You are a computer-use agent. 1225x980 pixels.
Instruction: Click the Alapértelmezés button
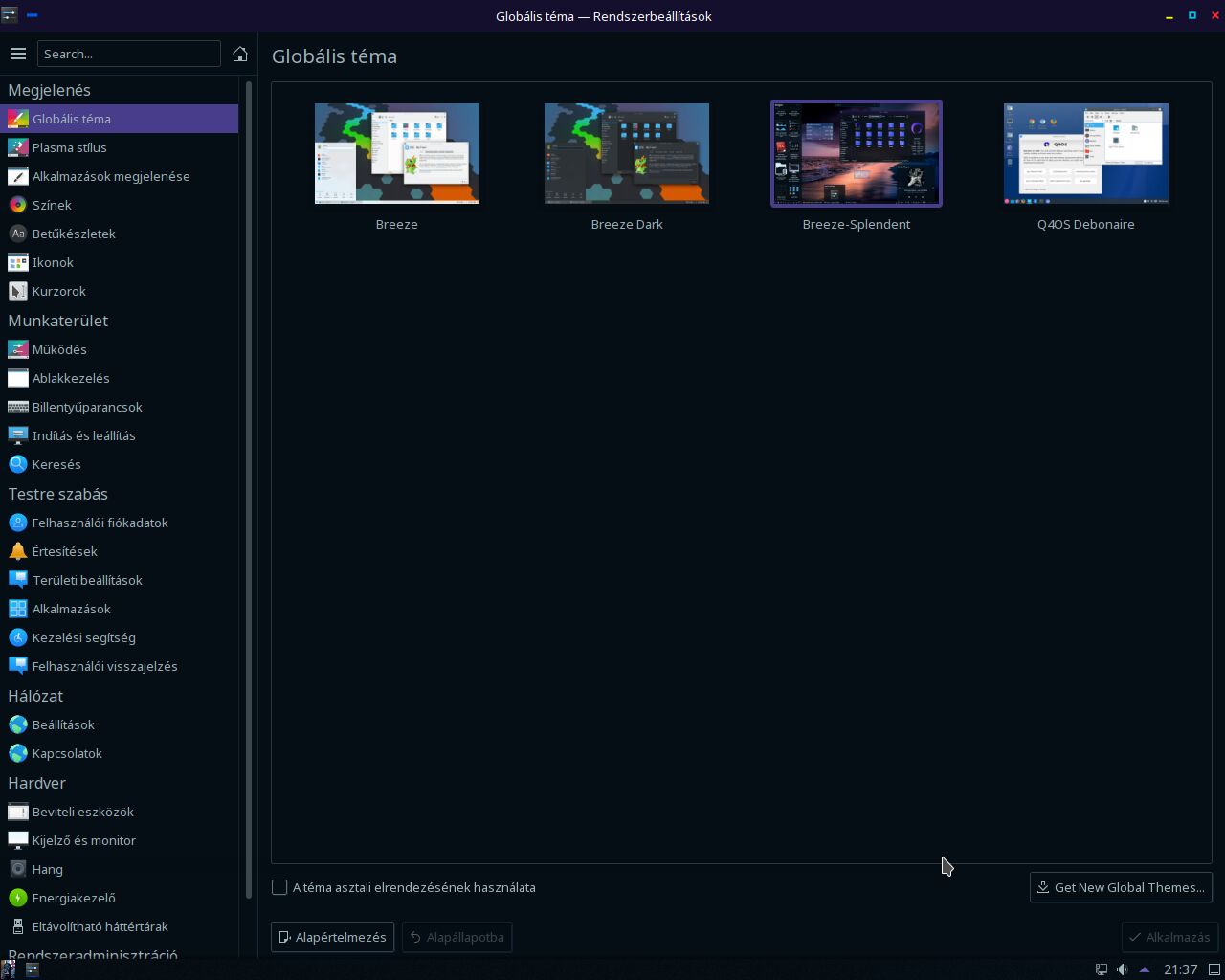pyautogui.click(x=332, y=937)
